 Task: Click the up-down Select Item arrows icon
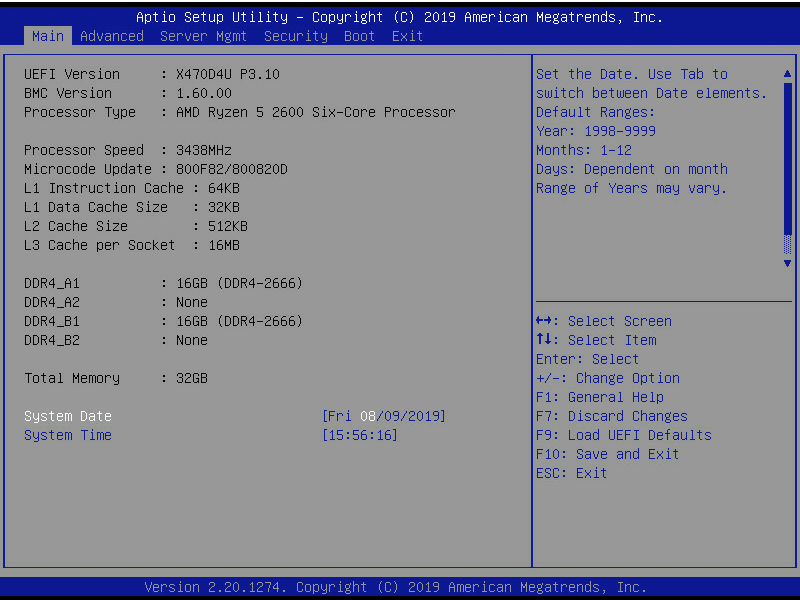(544, 339)
